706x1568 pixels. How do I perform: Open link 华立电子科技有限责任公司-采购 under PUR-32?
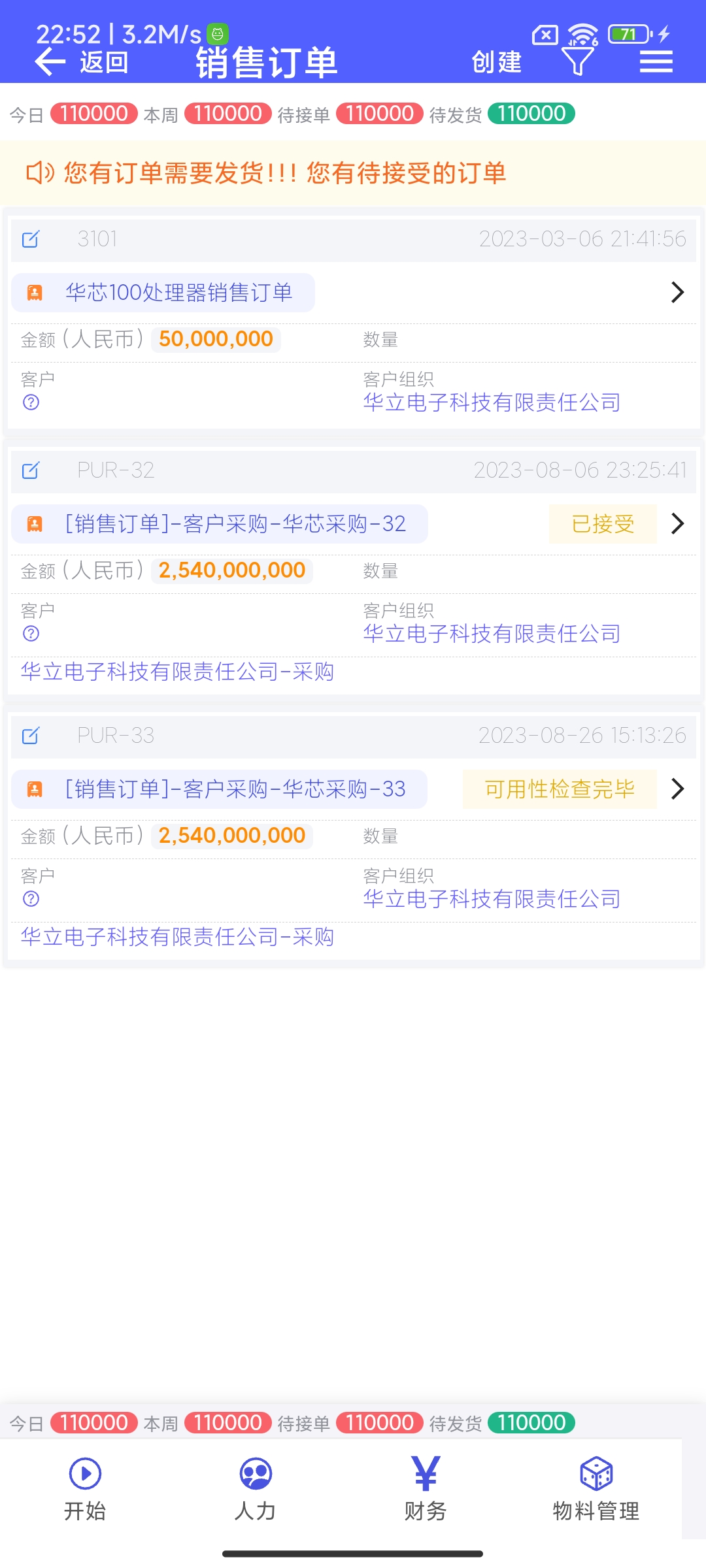177,672
